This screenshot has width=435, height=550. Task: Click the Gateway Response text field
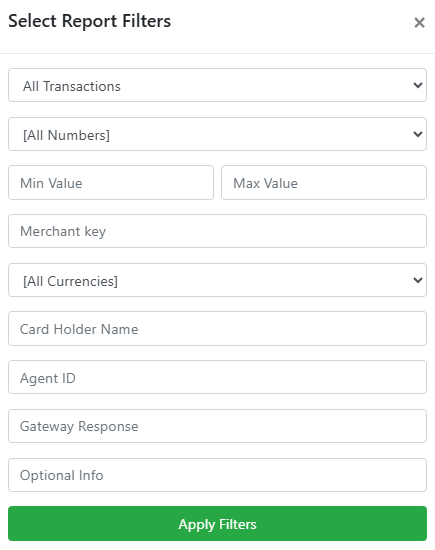(x=218, y=426)
